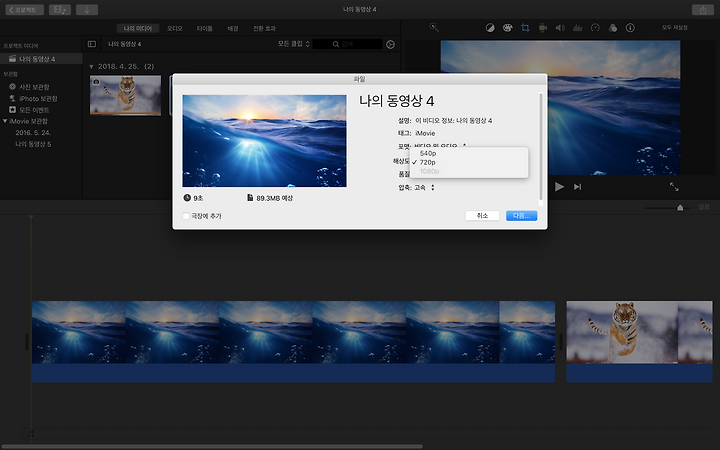The height and width of the screenshot is (450, 720).
Task: Open the volume adjustment tool
Action: pos(560,28)
